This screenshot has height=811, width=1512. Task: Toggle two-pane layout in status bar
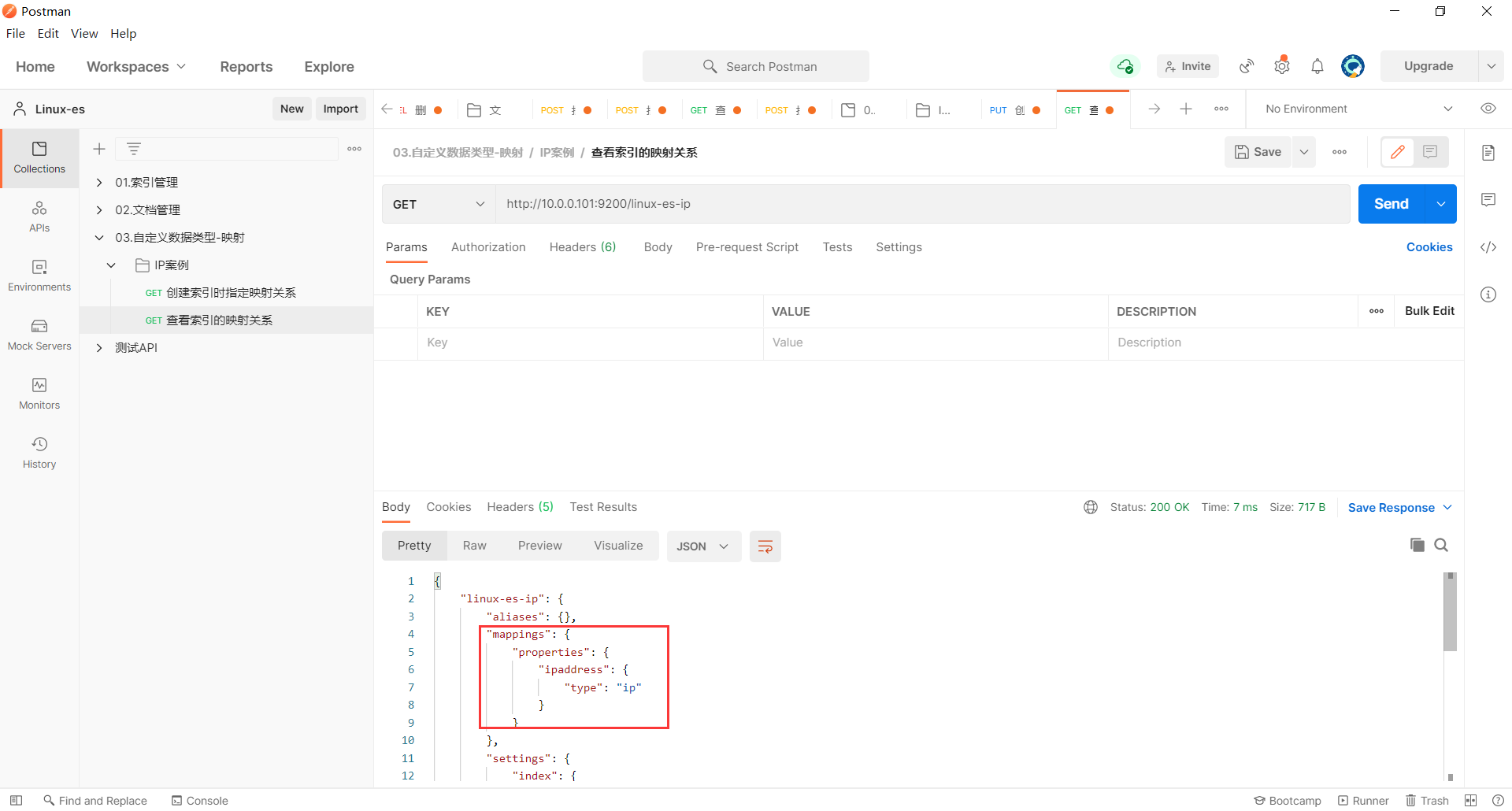pos(1470,800)
